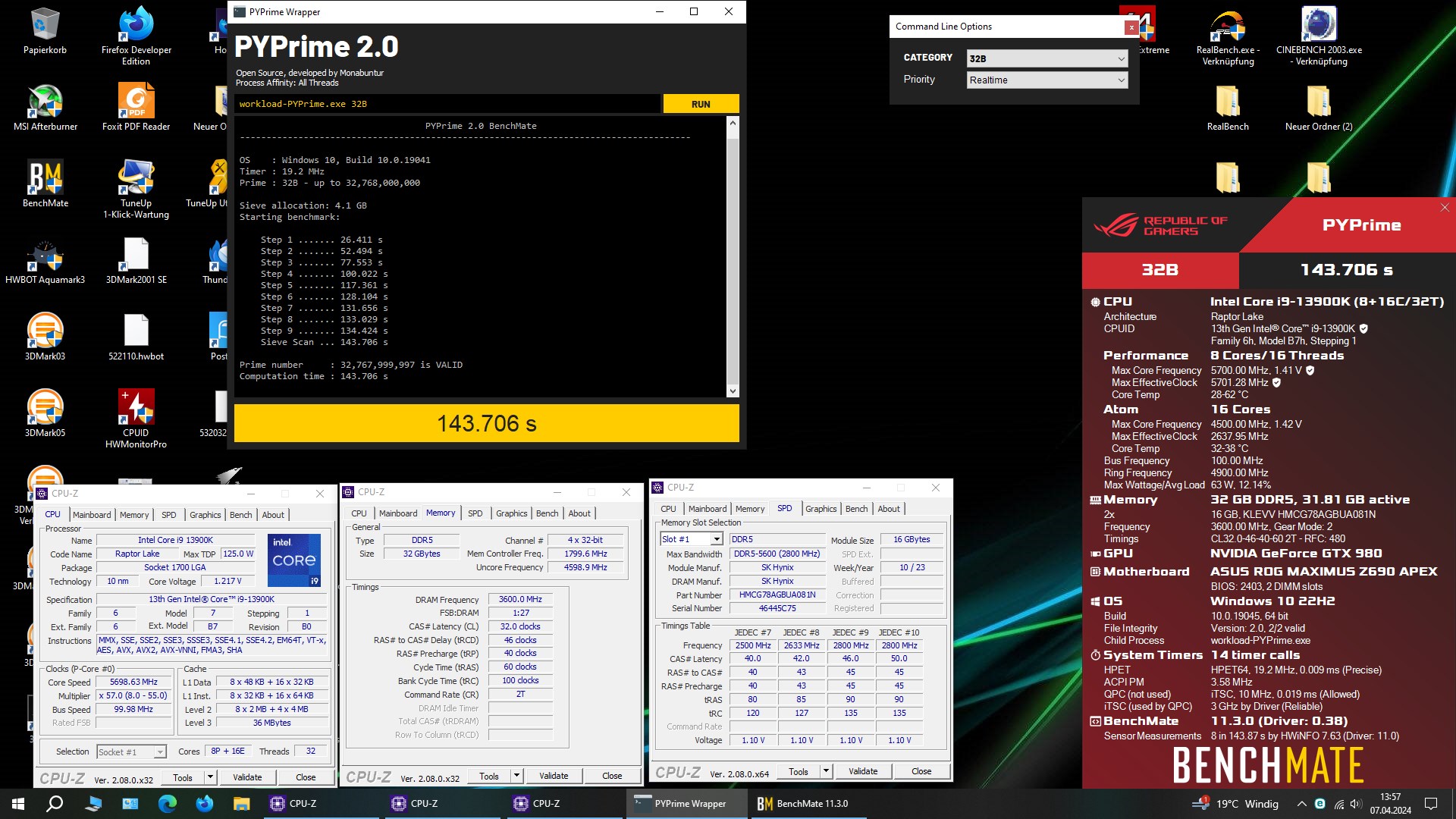
Task: Open Firefox Developer Edition desktop icon
Action: (x=136, y=35)
